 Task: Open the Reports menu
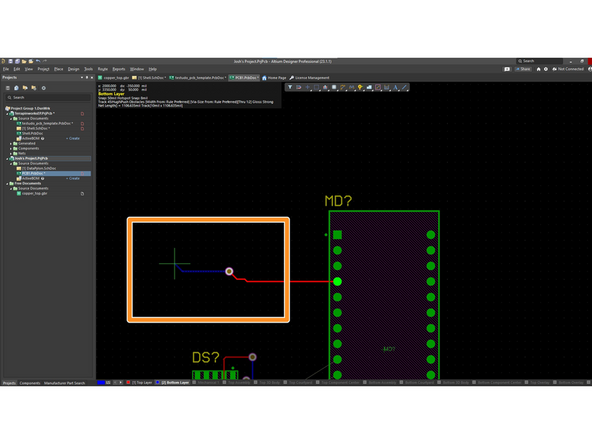point(119,69)
